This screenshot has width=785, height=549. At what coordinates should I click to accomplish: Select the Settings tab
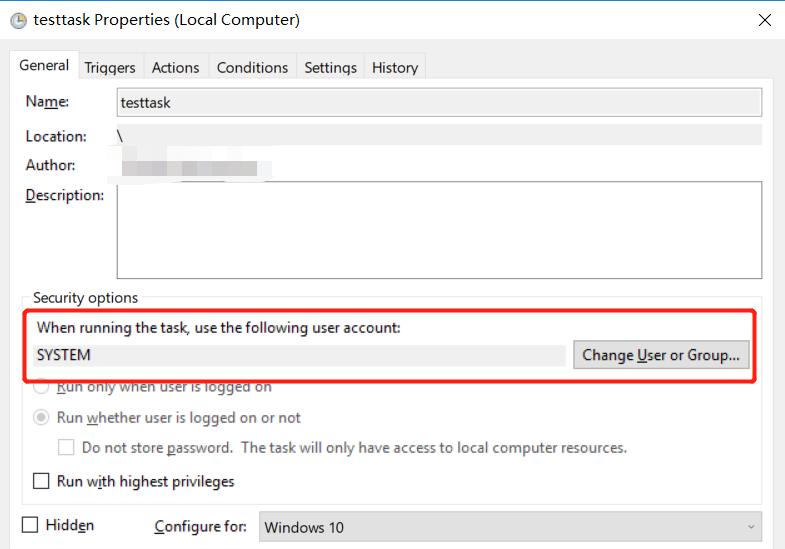click(x=330, y=67)
